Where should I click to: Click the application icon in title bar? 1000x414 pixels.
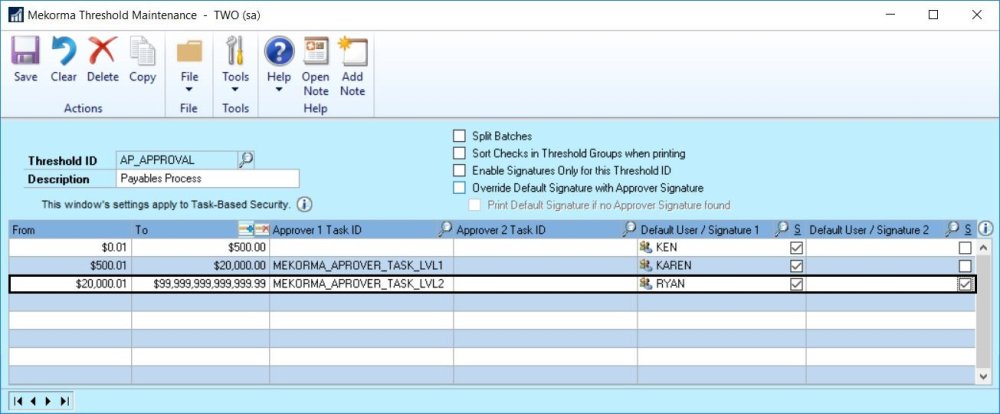click(x=16, y=15)
